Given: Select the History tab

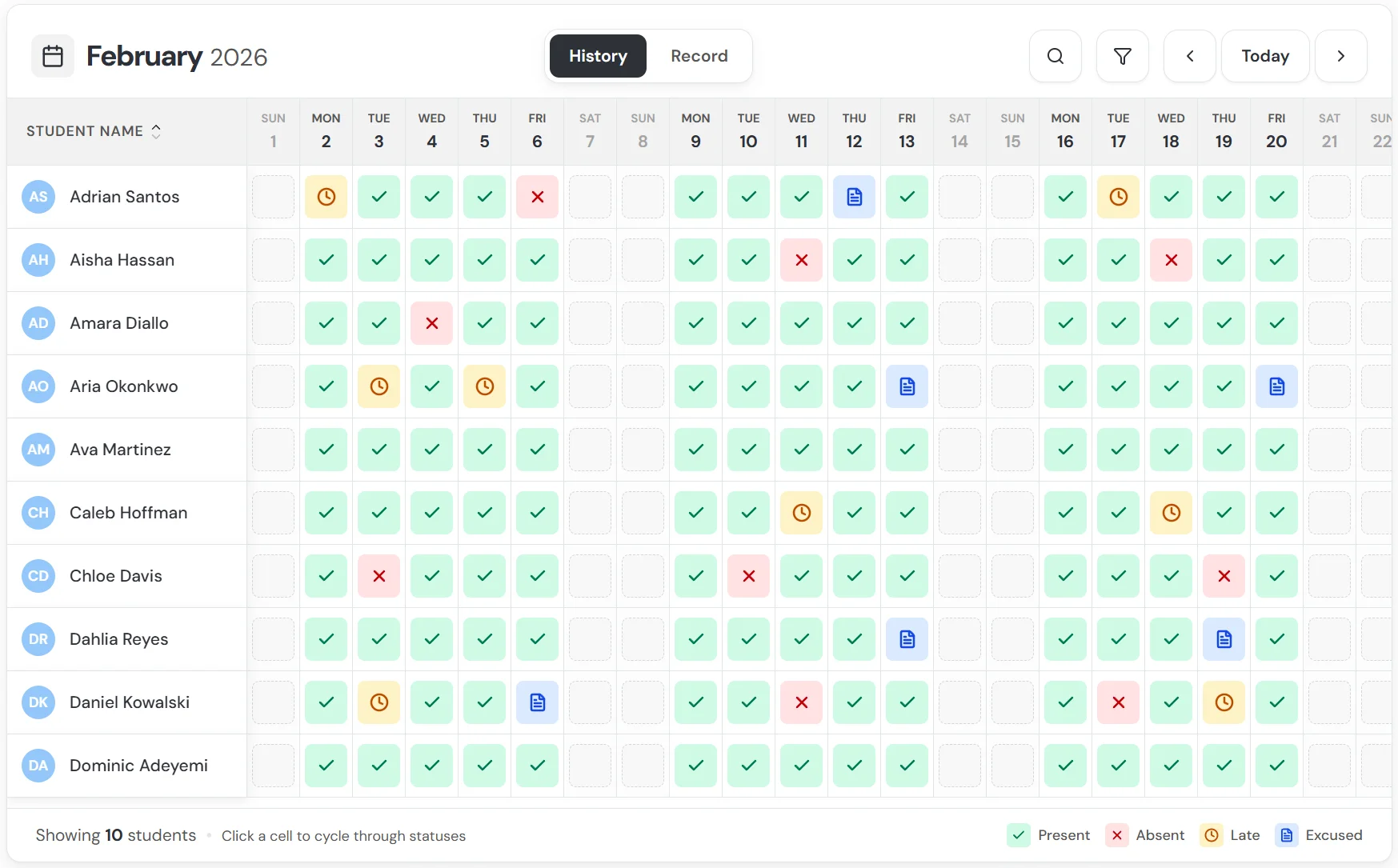Looking at the screenshot, I should 597,56.
